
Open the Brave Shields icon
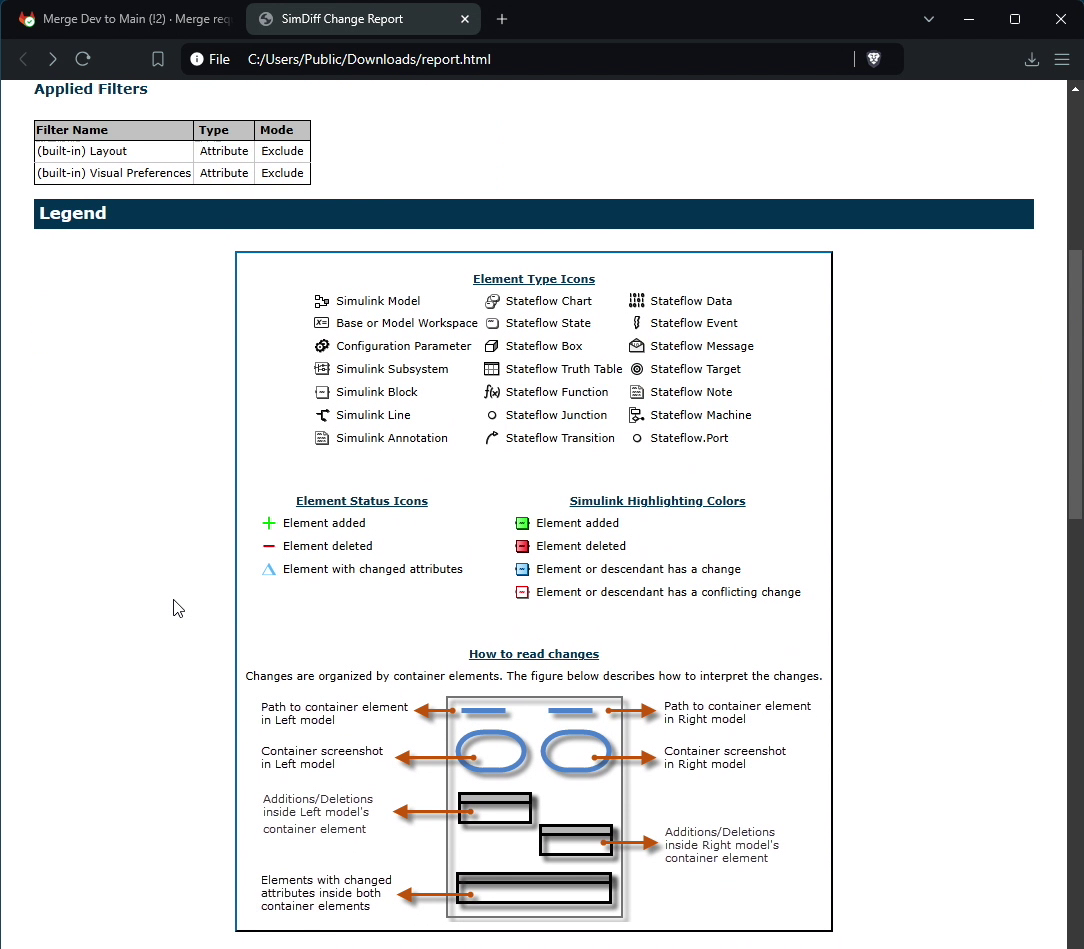pyautogui.click(x=874, y=59)
